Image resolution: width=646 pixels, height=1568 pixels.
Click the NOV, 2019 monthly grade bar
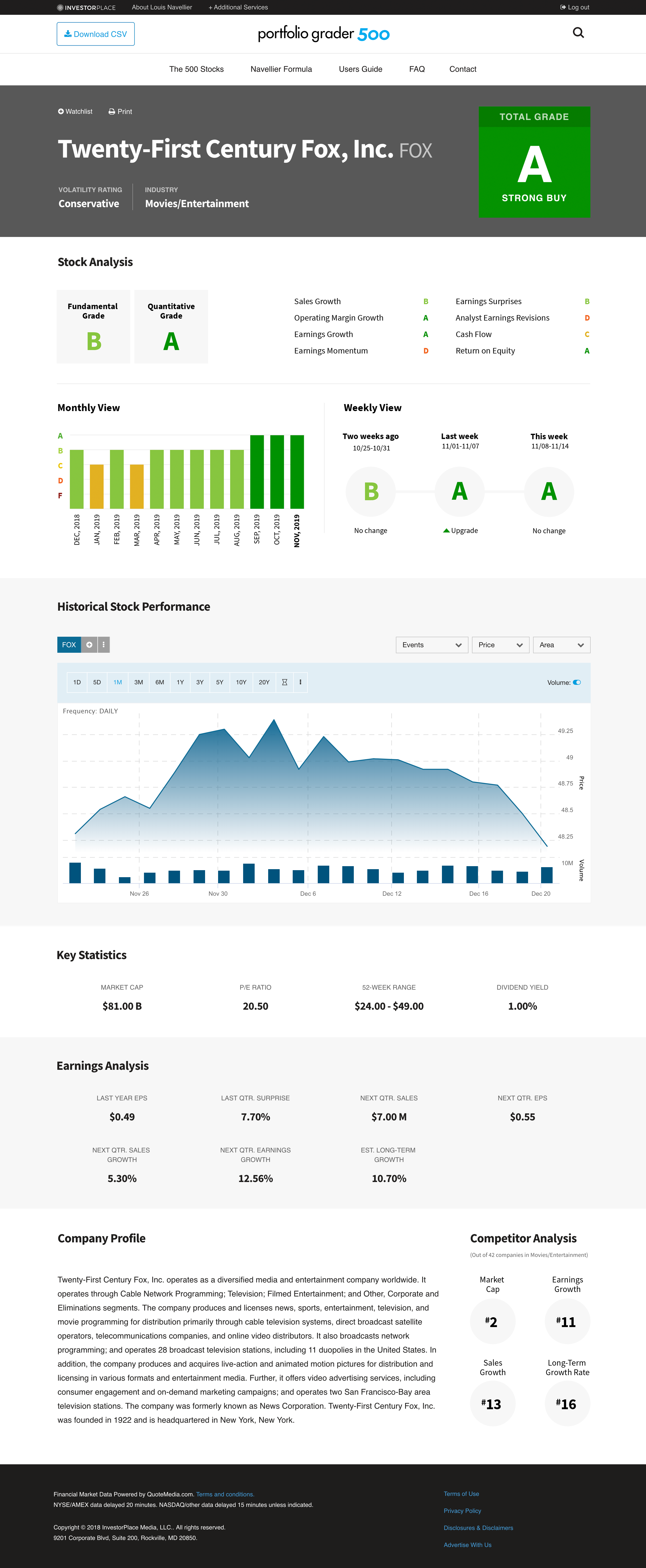coord(297,472)
